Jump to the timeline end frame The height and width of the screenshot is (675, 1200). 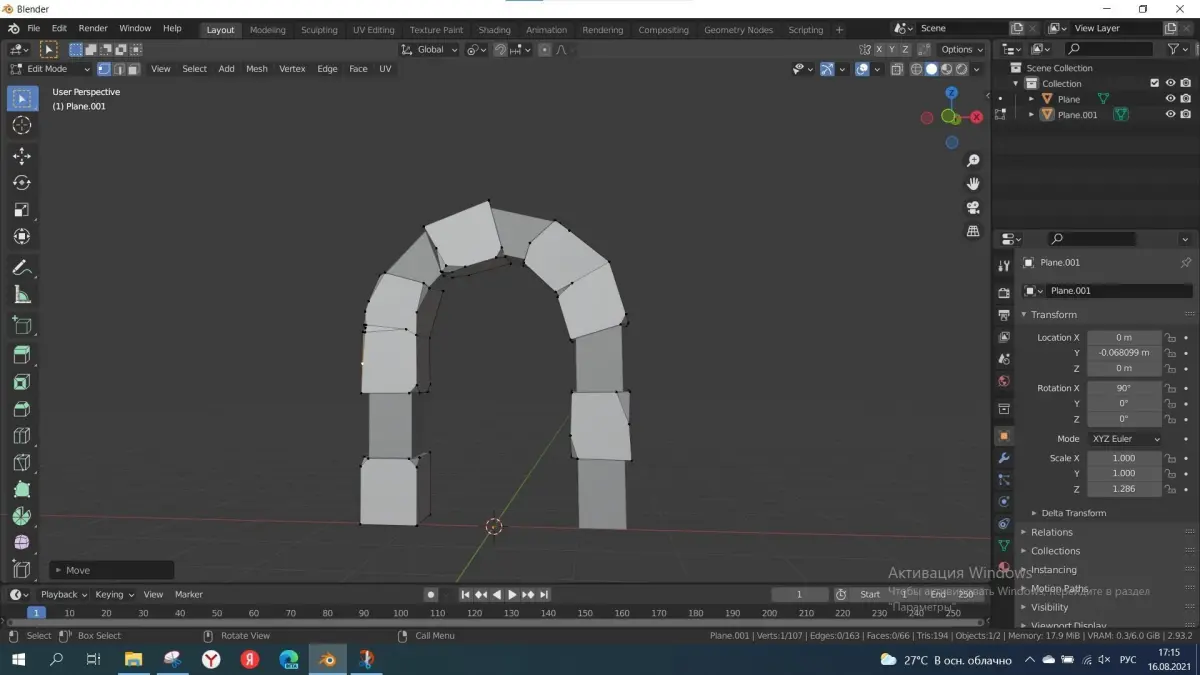[544, 594]
